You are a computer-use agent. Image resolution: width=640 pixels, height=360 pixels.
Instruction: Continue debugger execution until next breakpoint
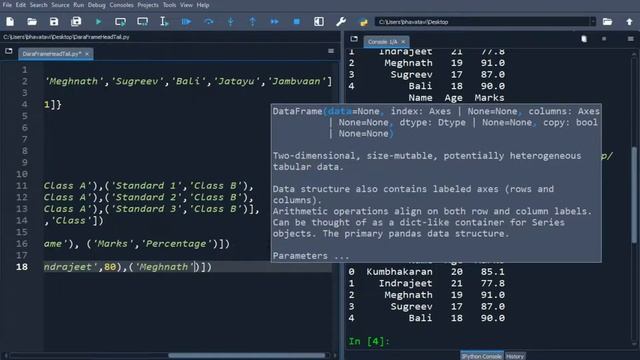point(275,22)
